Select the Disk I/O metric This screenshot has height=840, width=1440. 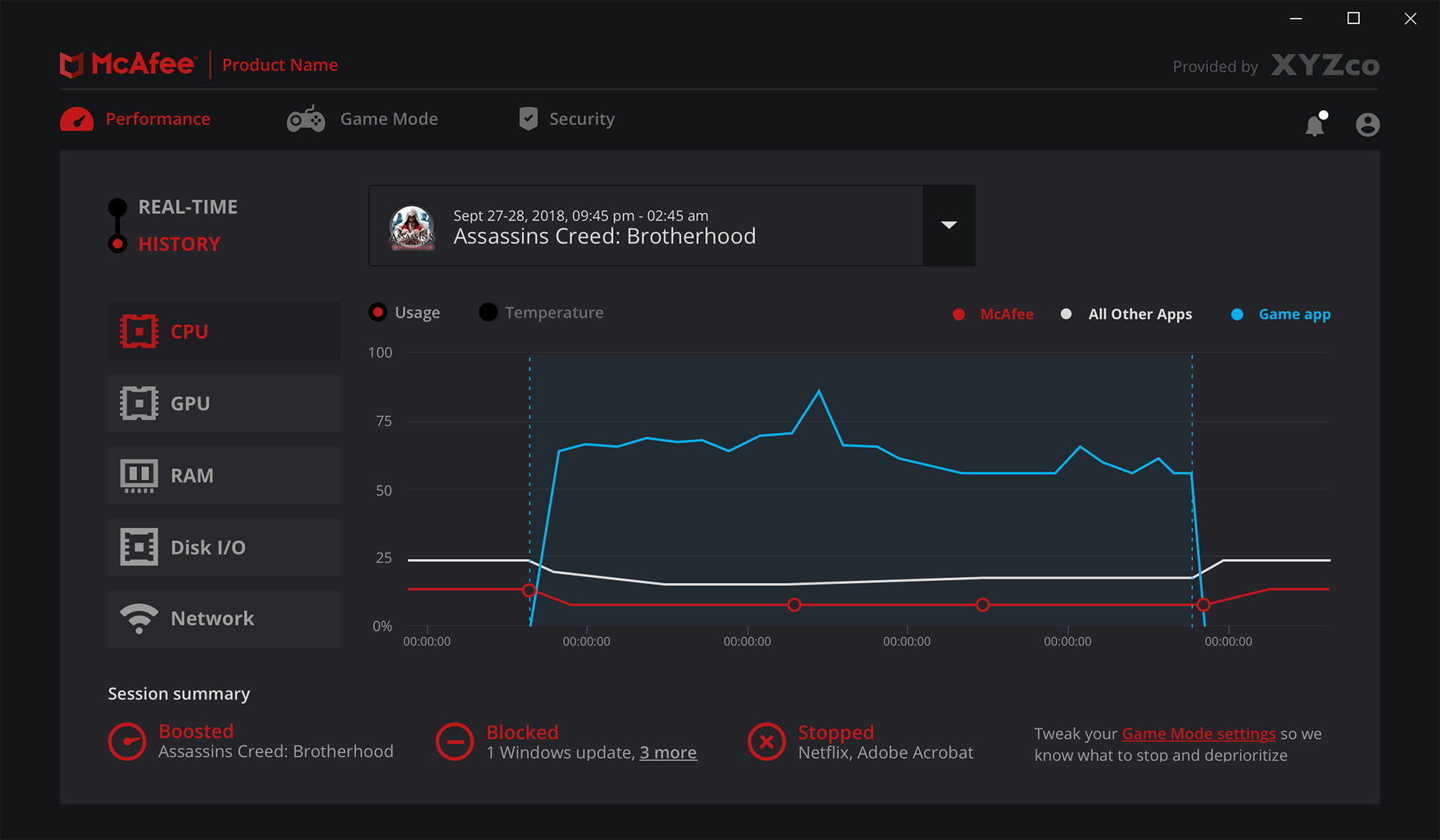click(224, 547)
